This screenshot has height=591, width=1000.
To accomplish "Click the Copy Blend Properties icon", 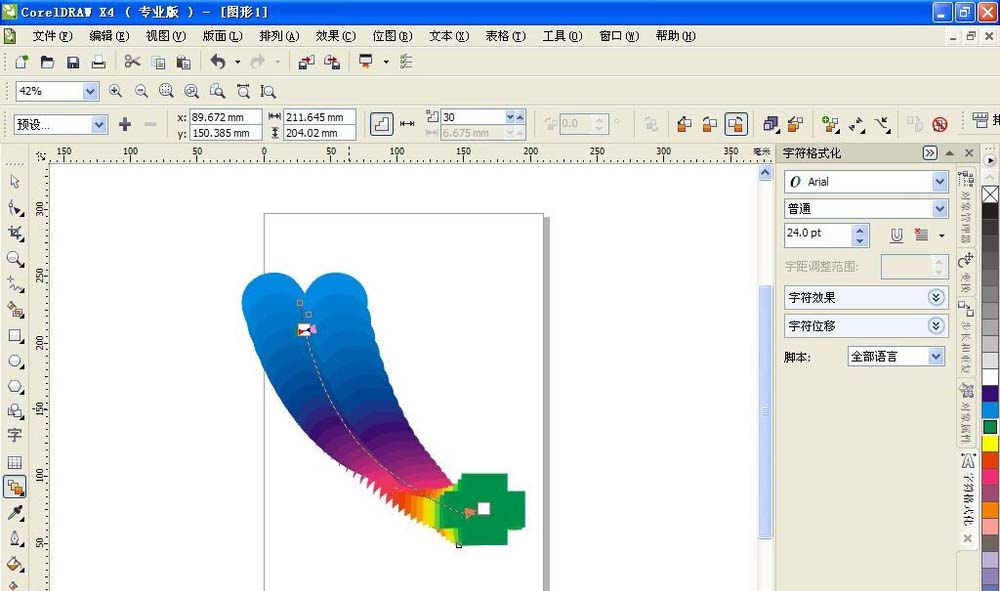I will (x=915, y=124).
